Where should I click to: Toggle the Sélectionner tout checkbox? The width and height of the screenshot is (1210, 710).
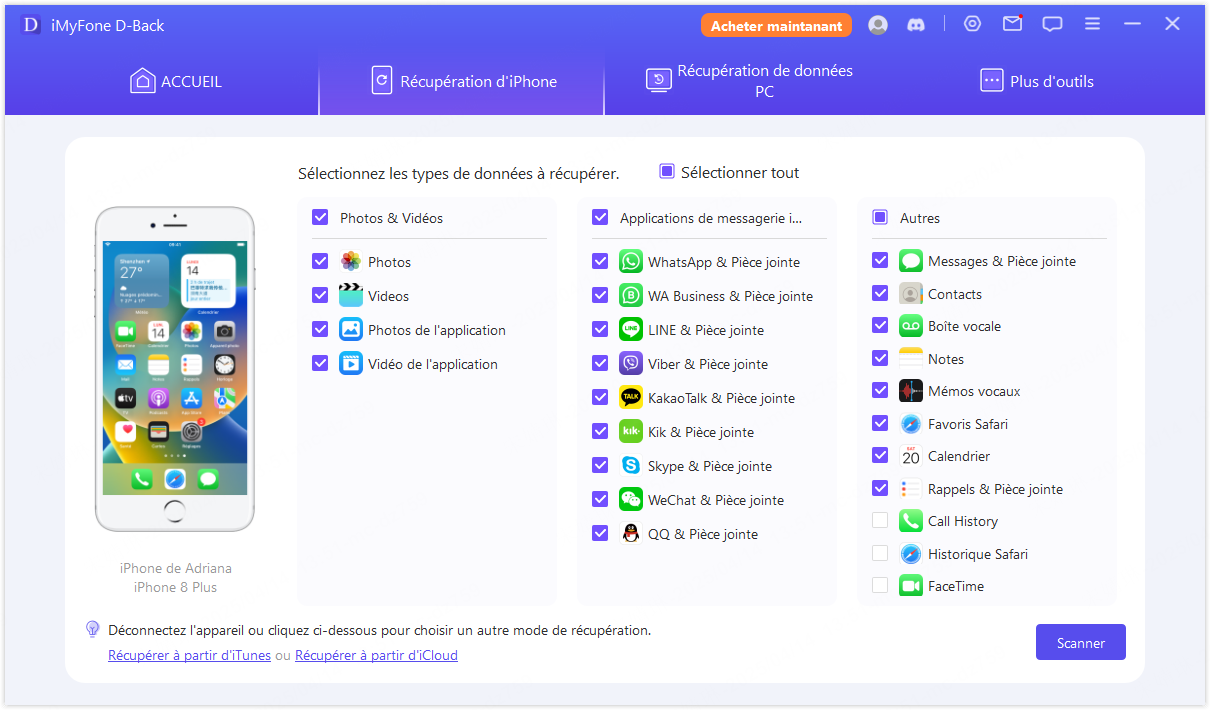[x=667, y=172]
